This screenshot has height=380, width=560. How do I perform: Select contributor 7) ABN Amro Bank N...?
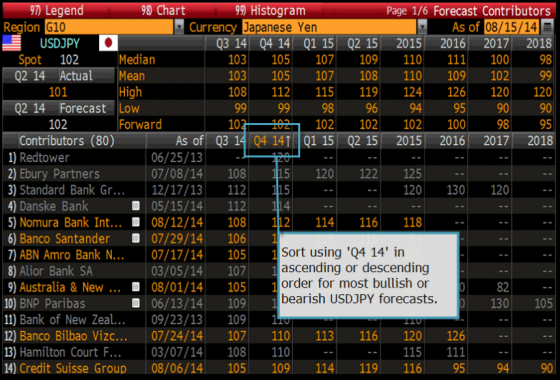click(x=72, y=255)
